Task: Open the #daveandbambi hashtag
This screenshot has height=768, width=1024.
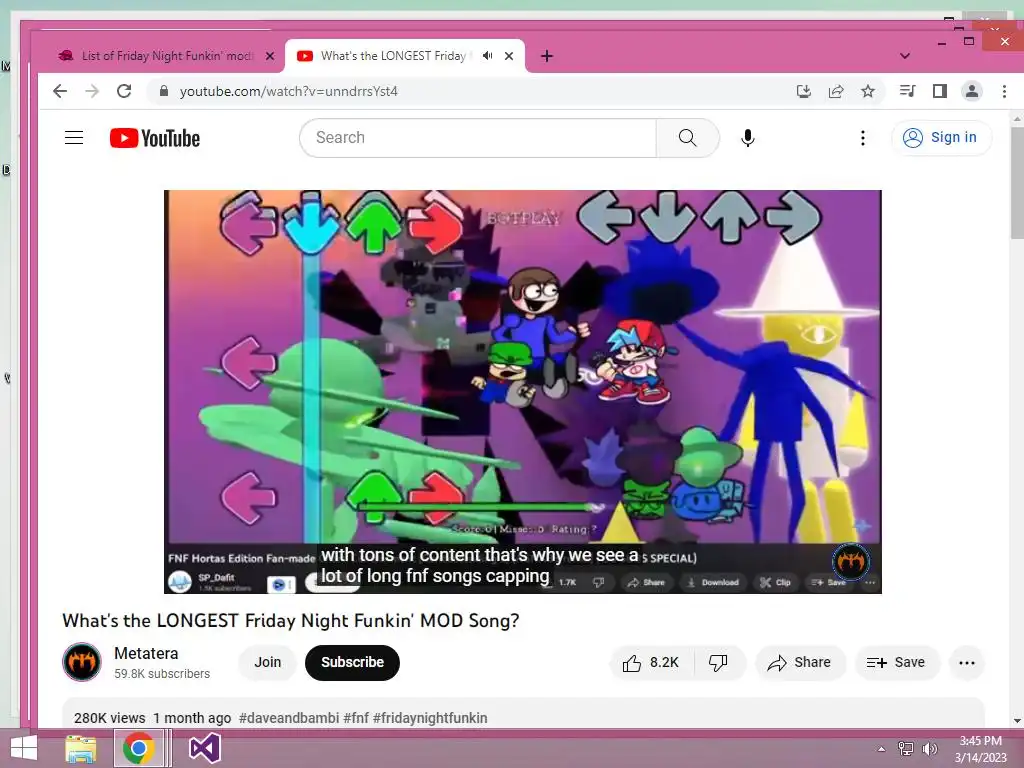Action: (x=289, y=718)
